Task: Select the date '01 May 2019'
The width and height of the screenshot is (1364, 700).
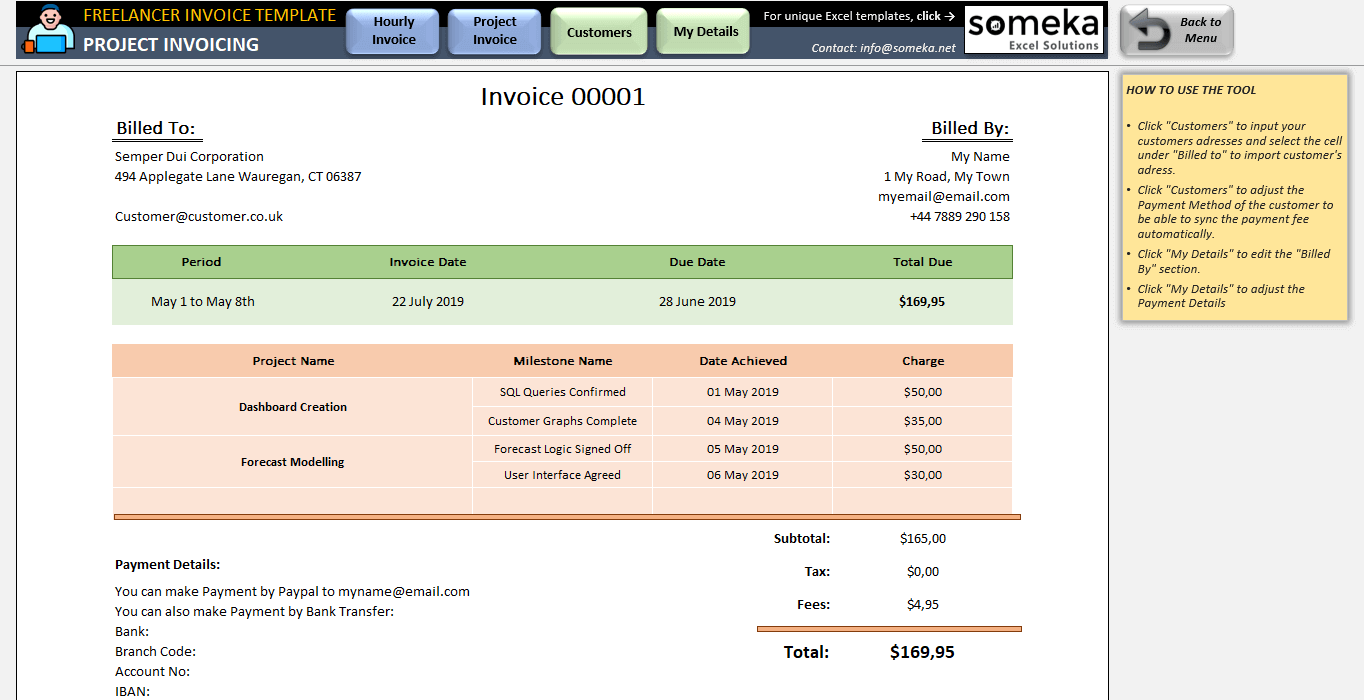Action: coord(743,392)
